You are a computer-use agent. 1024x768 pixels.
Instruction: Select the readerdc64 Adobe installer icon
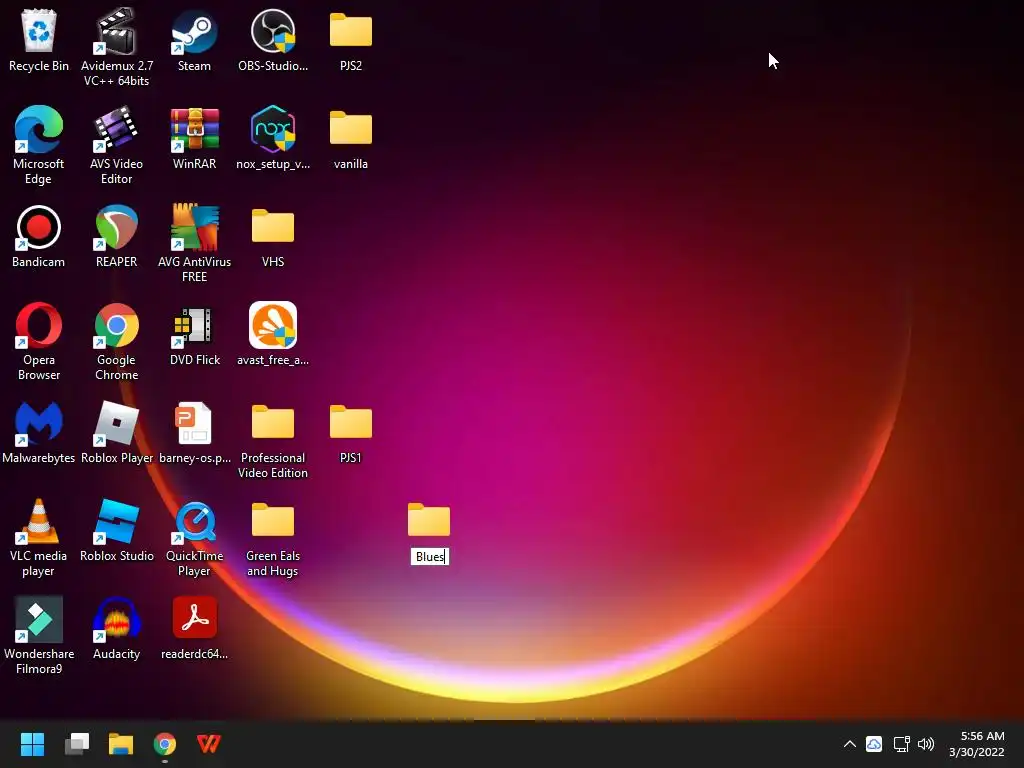194,618
